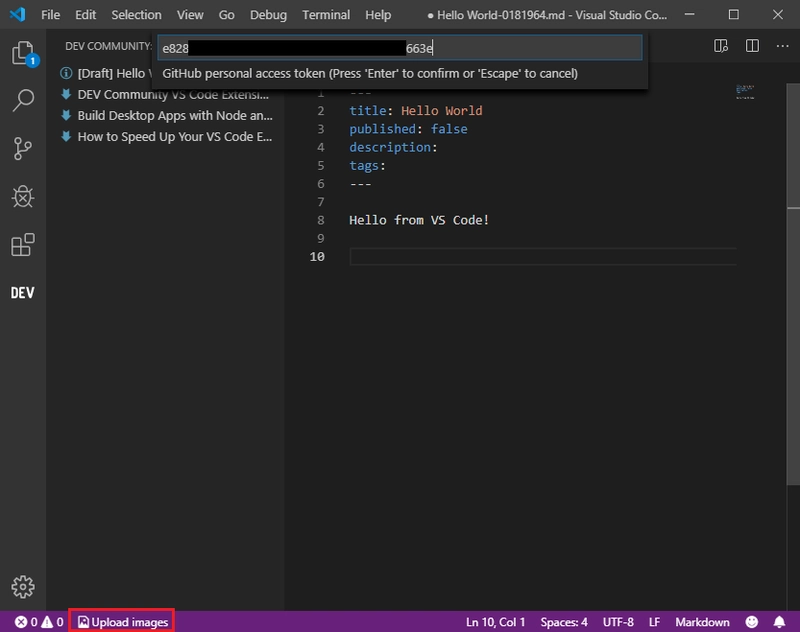Image resolution: width=800 pixels, height=632 pixels.
Task: Click the editor vertical scrollbar
Action: (x=793, y=284)
